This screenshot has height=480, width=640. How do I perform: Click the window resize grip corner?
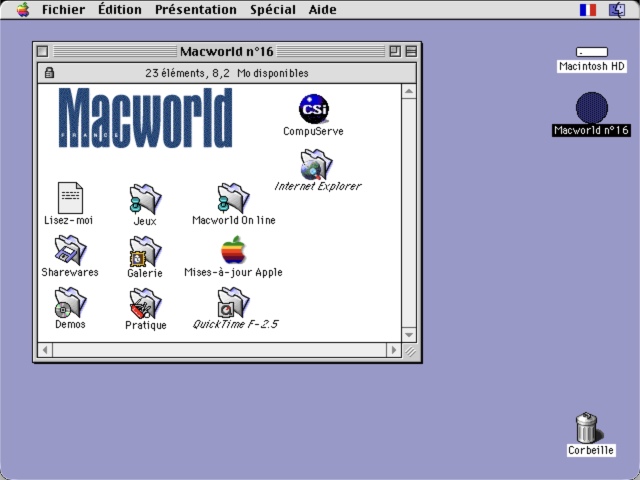tap(409, 351)
